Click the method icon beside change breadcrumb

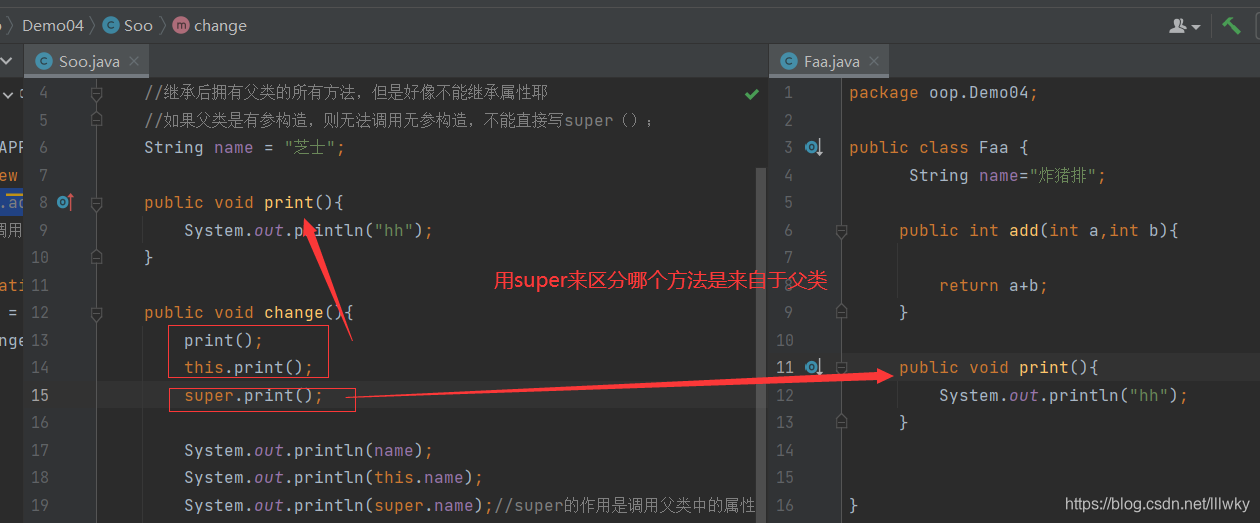click(180, 26)
